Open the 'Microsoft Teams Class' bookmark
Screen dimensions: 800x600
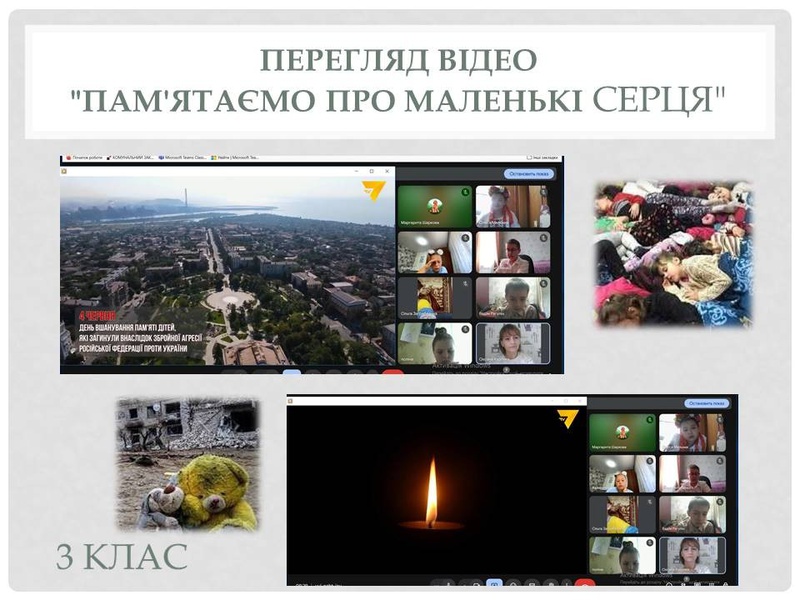point(184,158)
